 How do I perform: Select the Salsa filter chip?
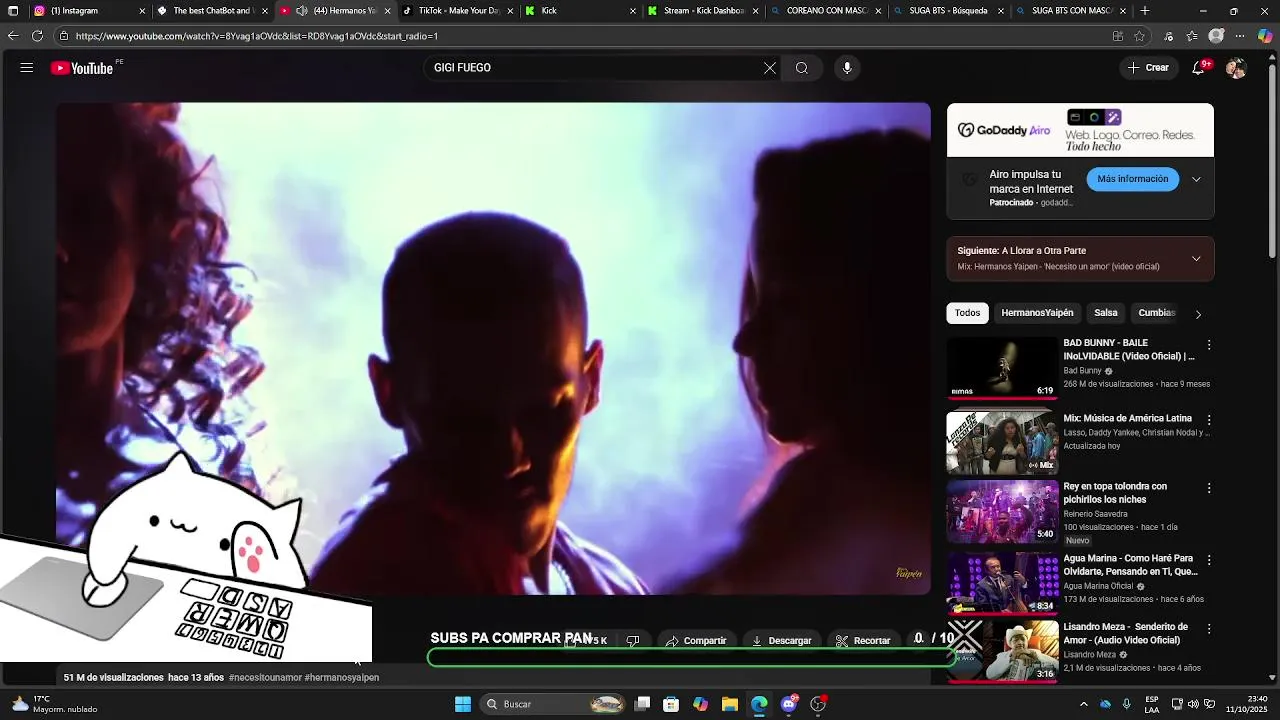pyautogui.click(x=1105, y=313)
